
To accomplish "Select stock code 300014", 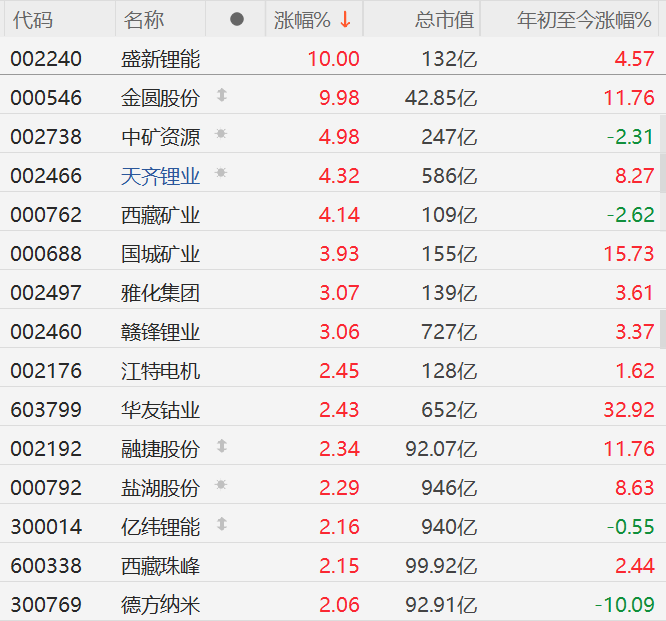I will coord(46,527).
